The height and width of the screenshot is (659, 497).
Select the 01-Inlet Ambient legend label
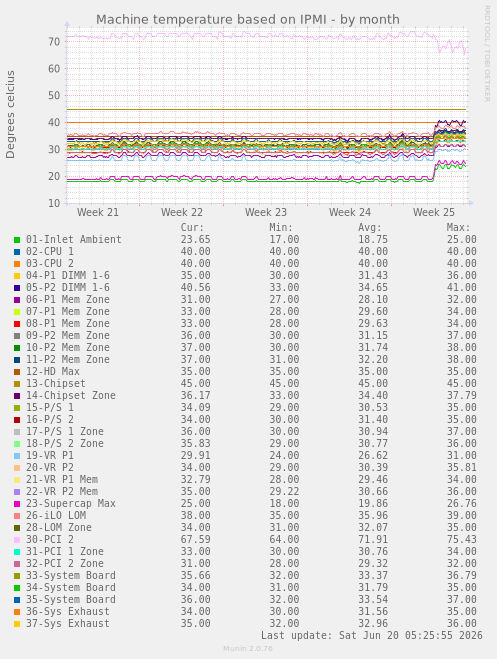click(74, 240)
